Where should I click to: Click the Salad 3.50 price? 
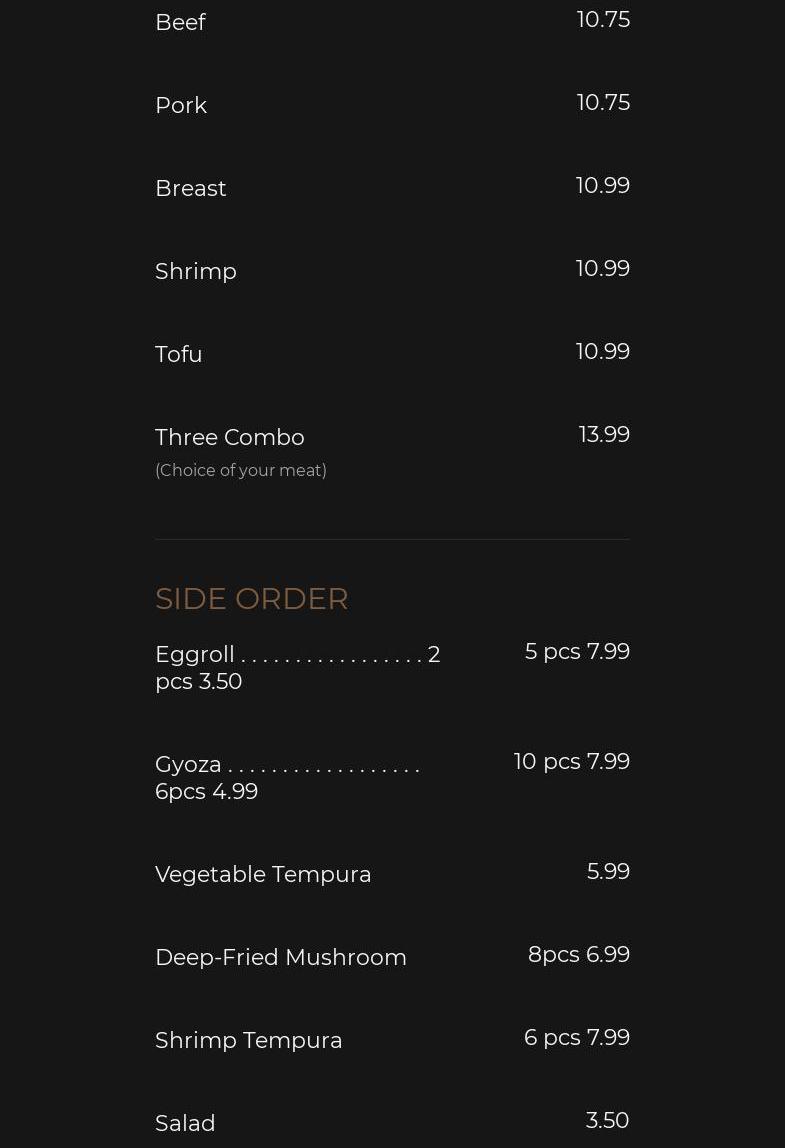click(607, 1120)
